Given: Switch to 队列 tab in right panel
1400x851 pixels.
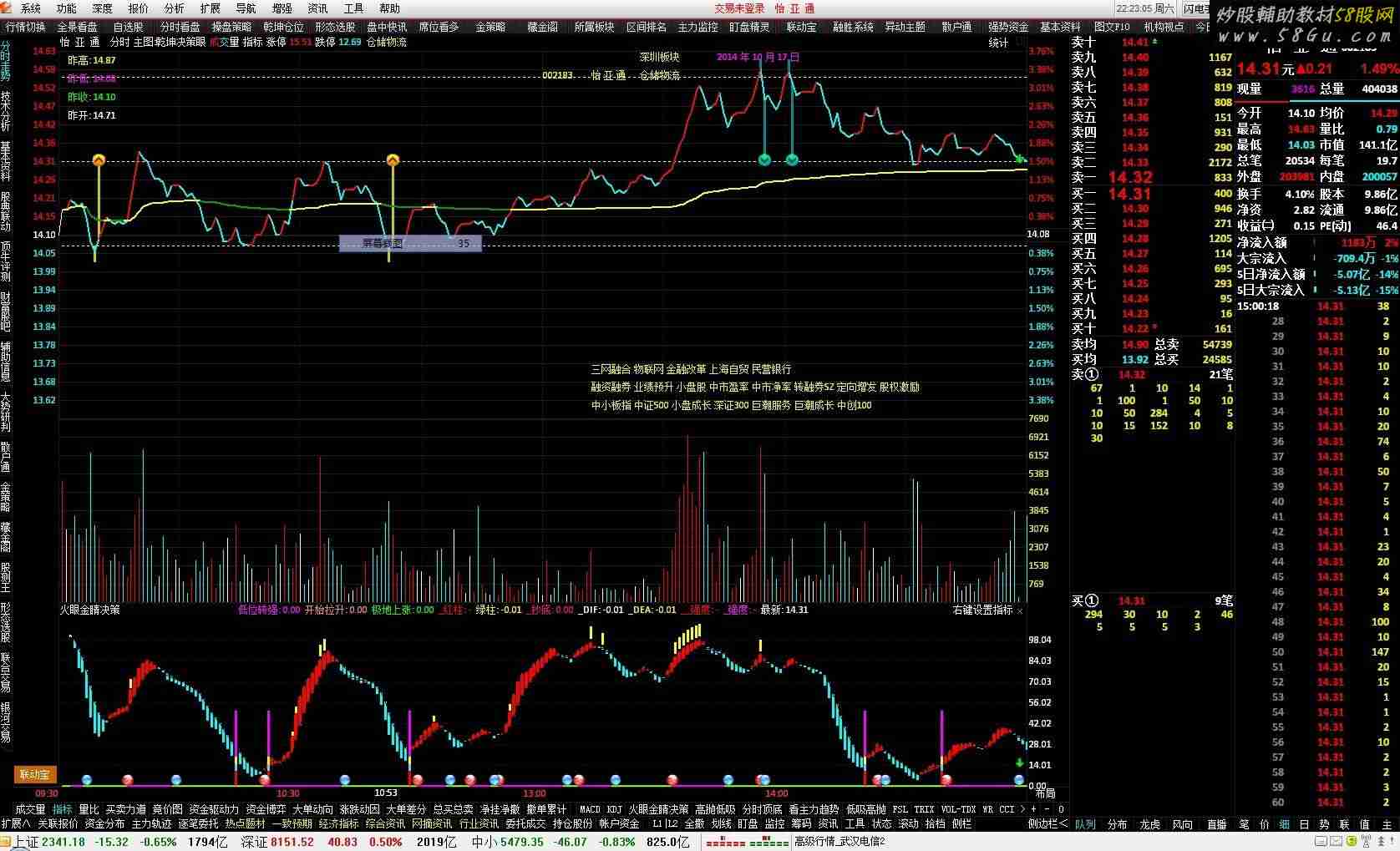Looking at the screenshot, I should coord(1084,823).
